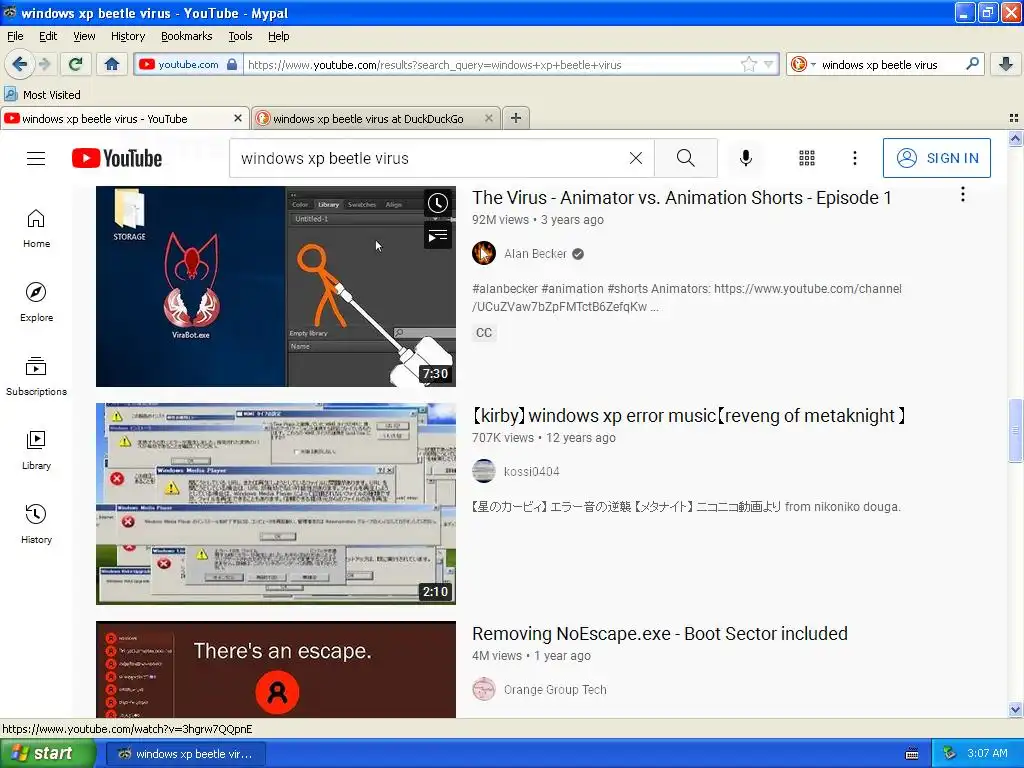Open action menu for The Virus video
The width and height of the screenshot is (1024, 768).
point(963,195)
